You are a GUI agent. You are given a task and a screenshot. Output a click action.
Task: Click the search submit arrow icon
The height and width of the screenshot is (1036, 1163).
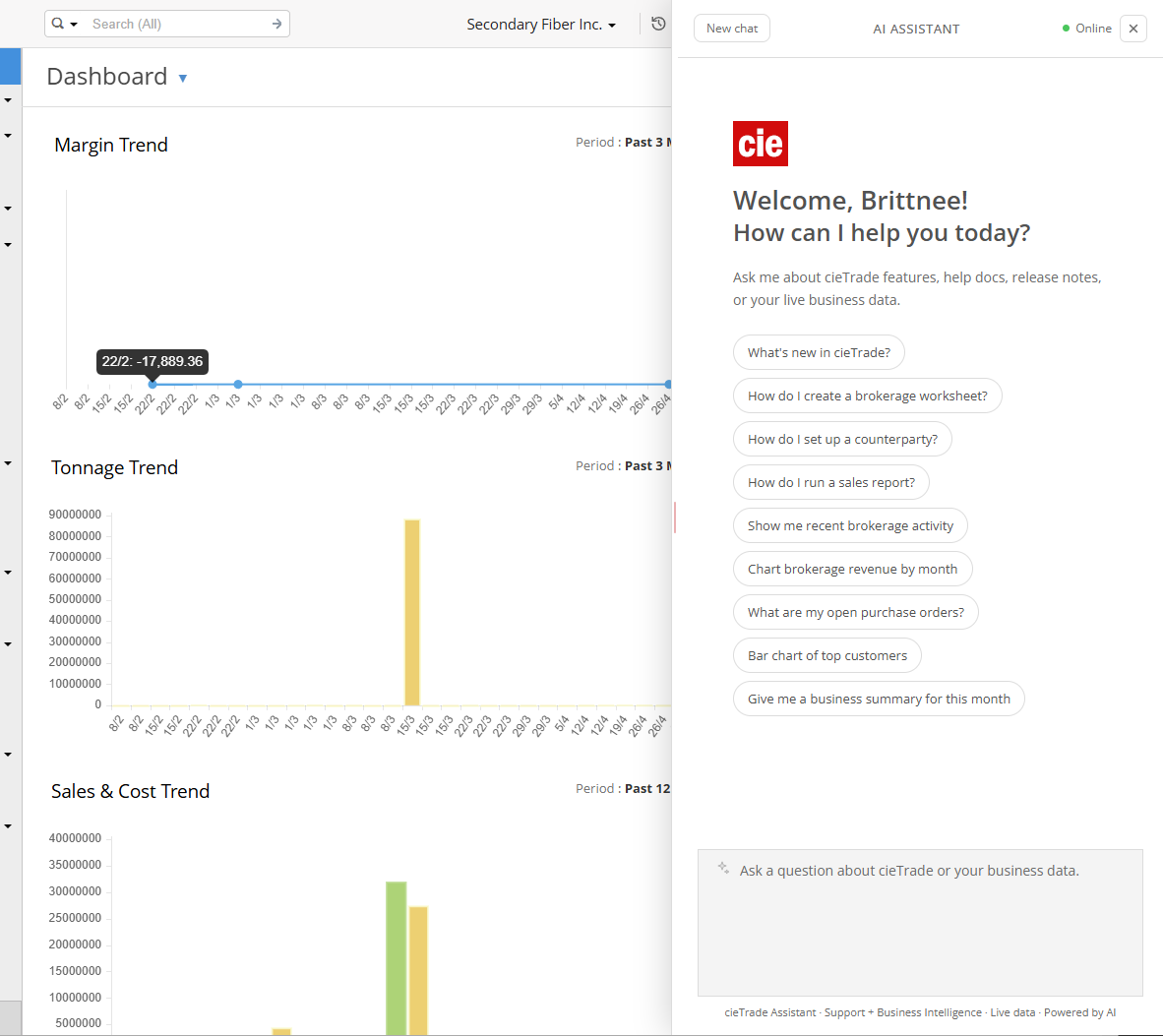(276, 24)
